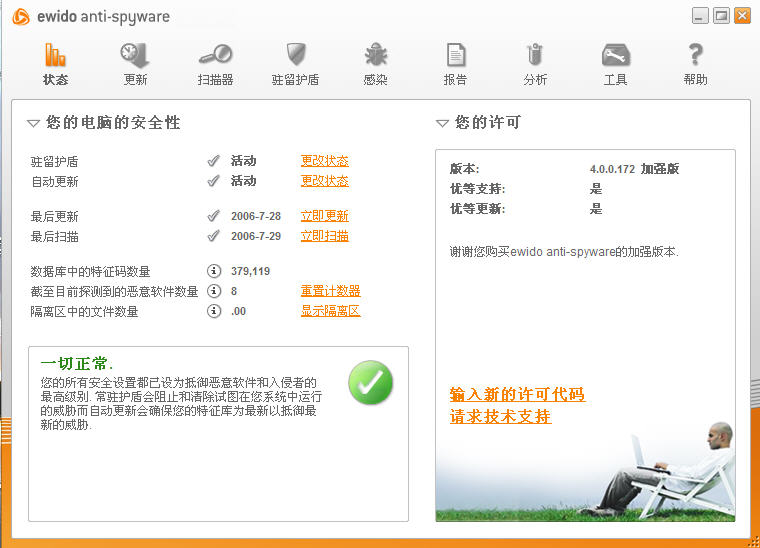Screen dimensions: 760x548
Task: Click the 优等更新 label
Action: [x=478, y=209]
